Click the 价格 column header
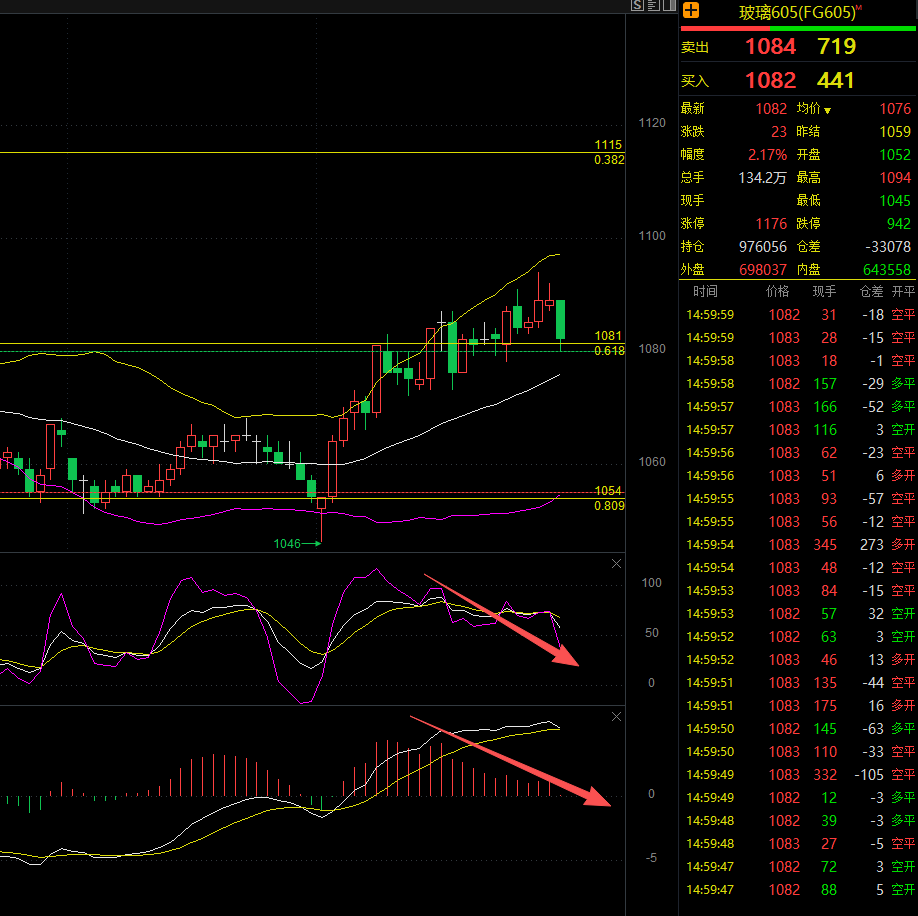 [x=777, y=291]
